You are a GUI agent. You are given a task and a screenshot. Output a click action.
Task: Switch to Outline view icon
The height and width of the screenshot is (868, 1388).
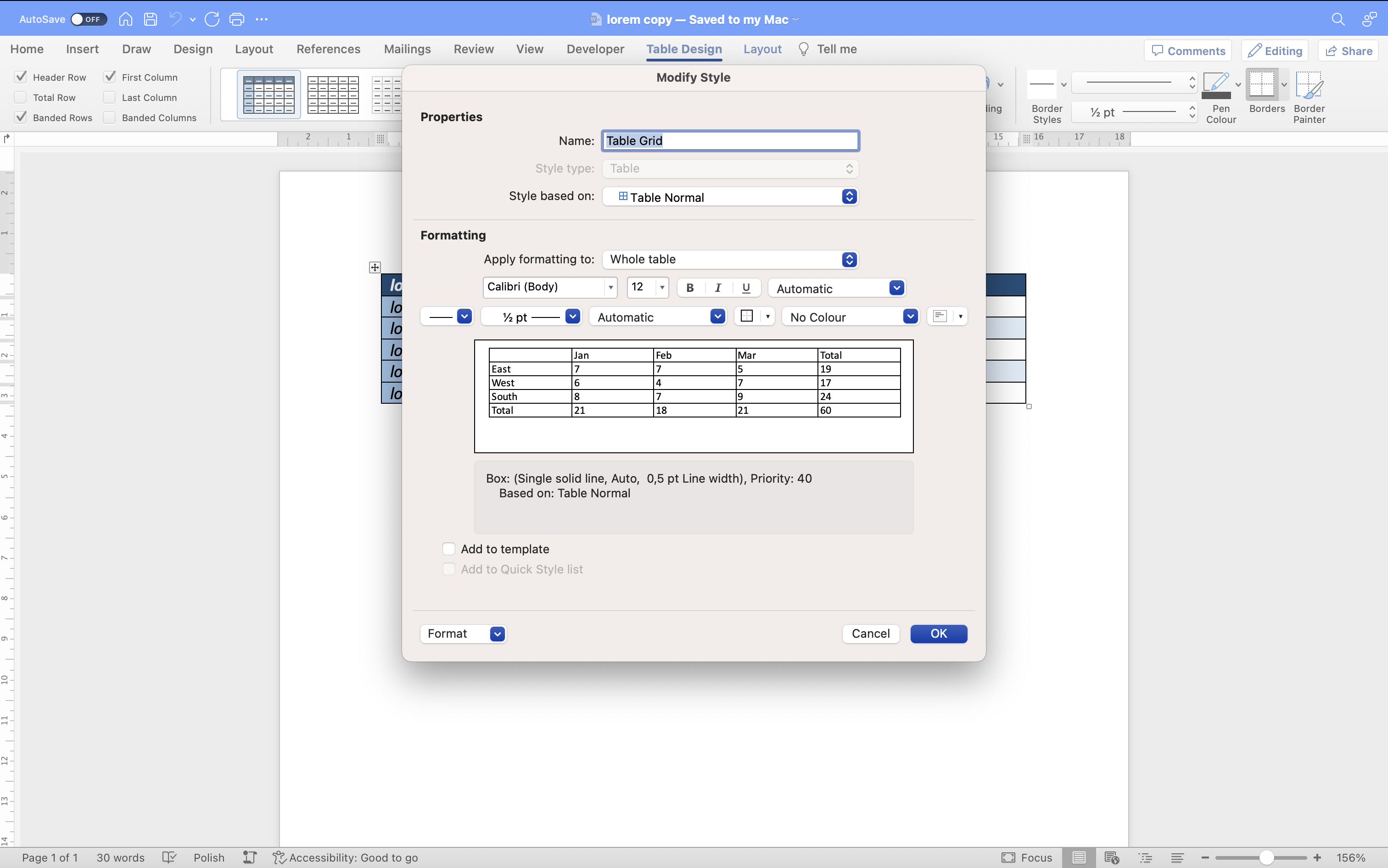point(1146,857)
